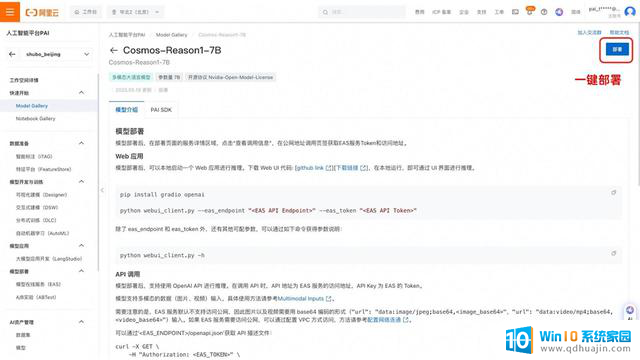Click the top search input field

(x=362, y=12)
